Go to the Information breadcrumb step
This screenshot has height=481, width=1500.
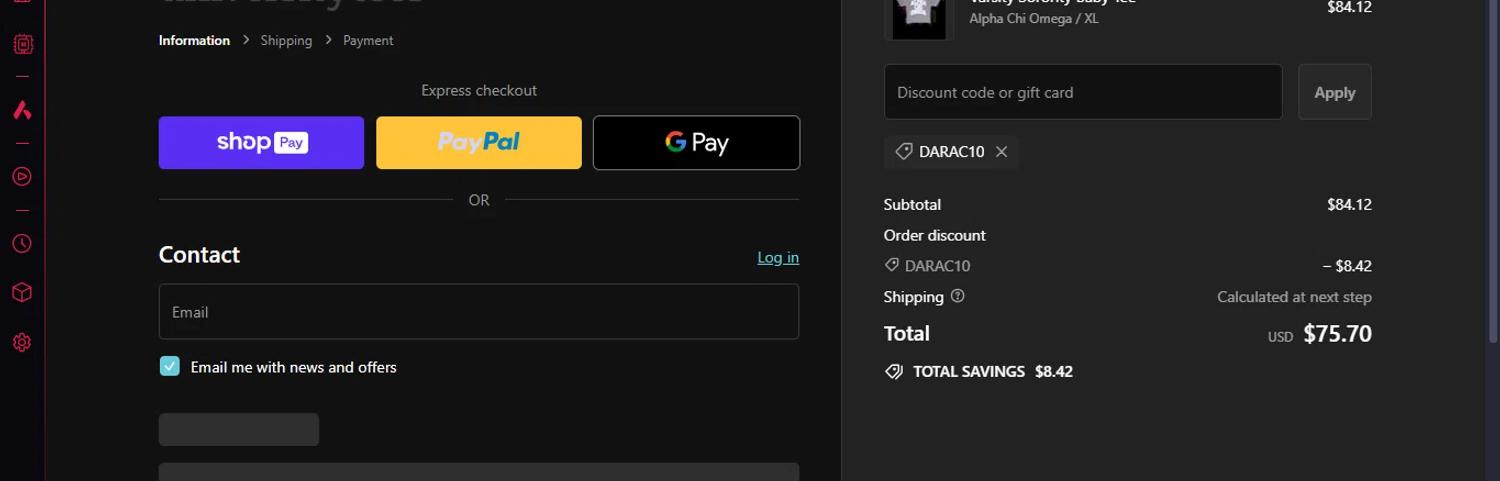(194, 41)
